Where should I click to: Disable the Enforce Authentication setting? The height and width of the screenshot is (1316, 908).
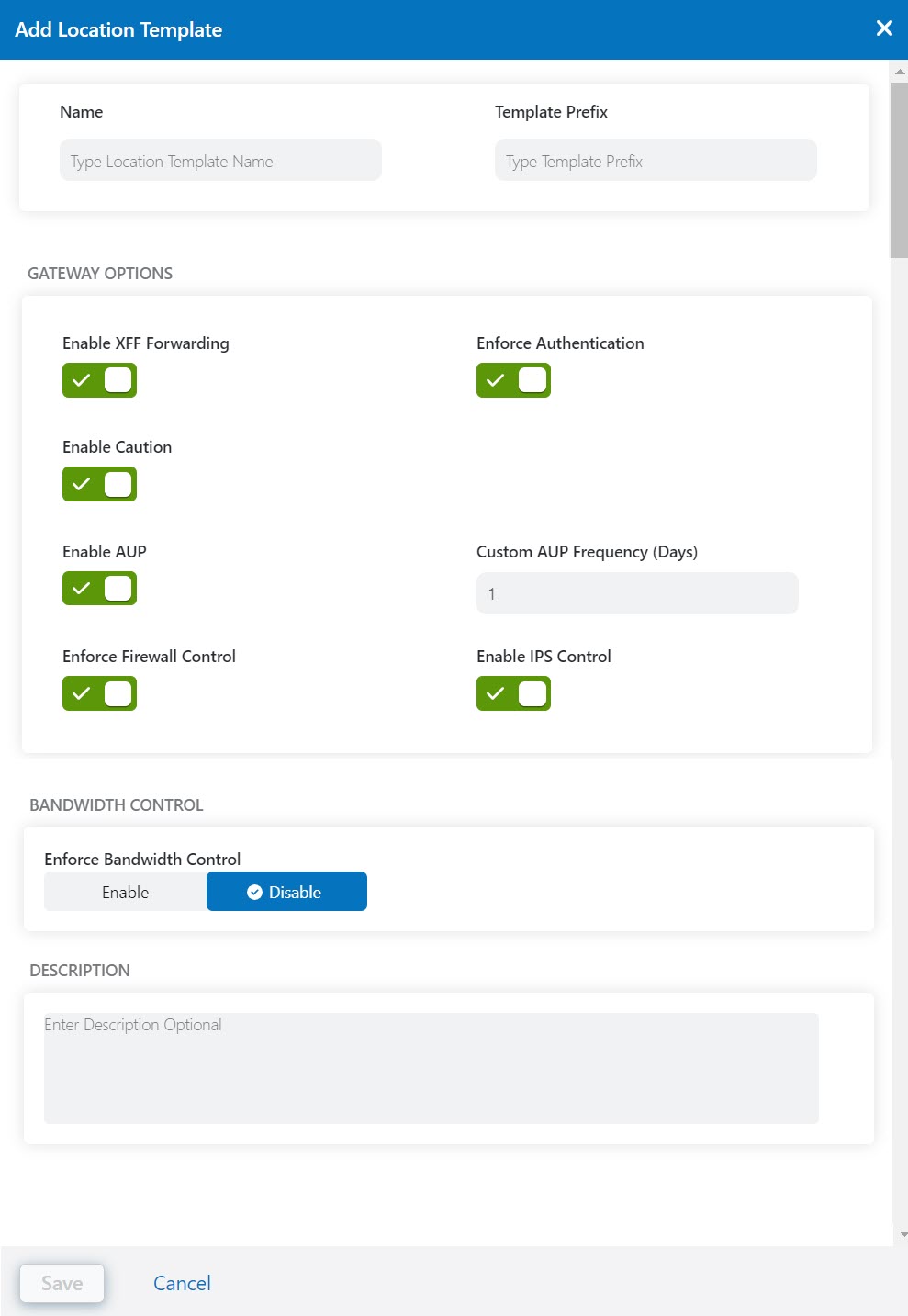(513, 379)
